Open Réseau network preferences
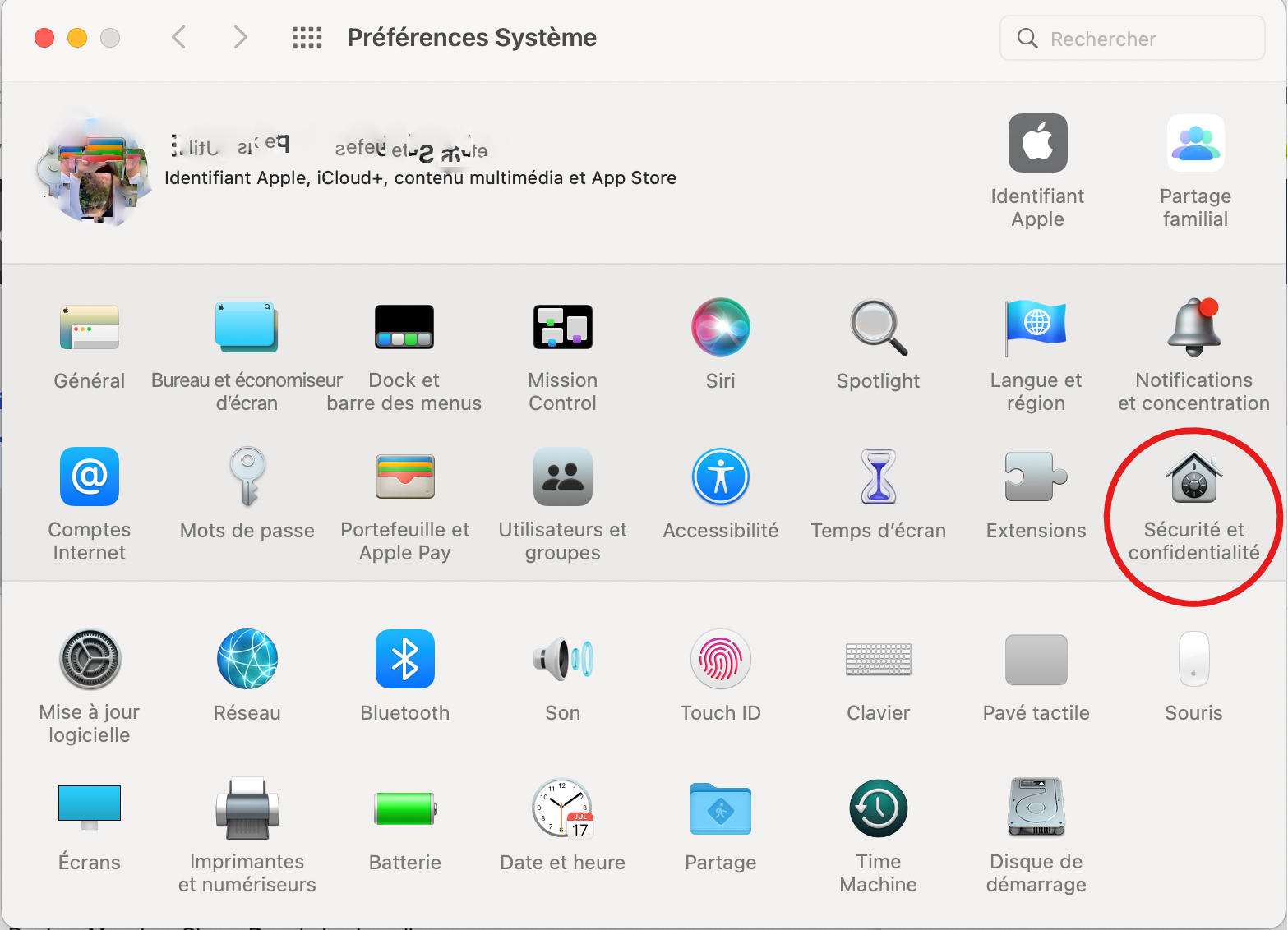 tap(247, 660)
